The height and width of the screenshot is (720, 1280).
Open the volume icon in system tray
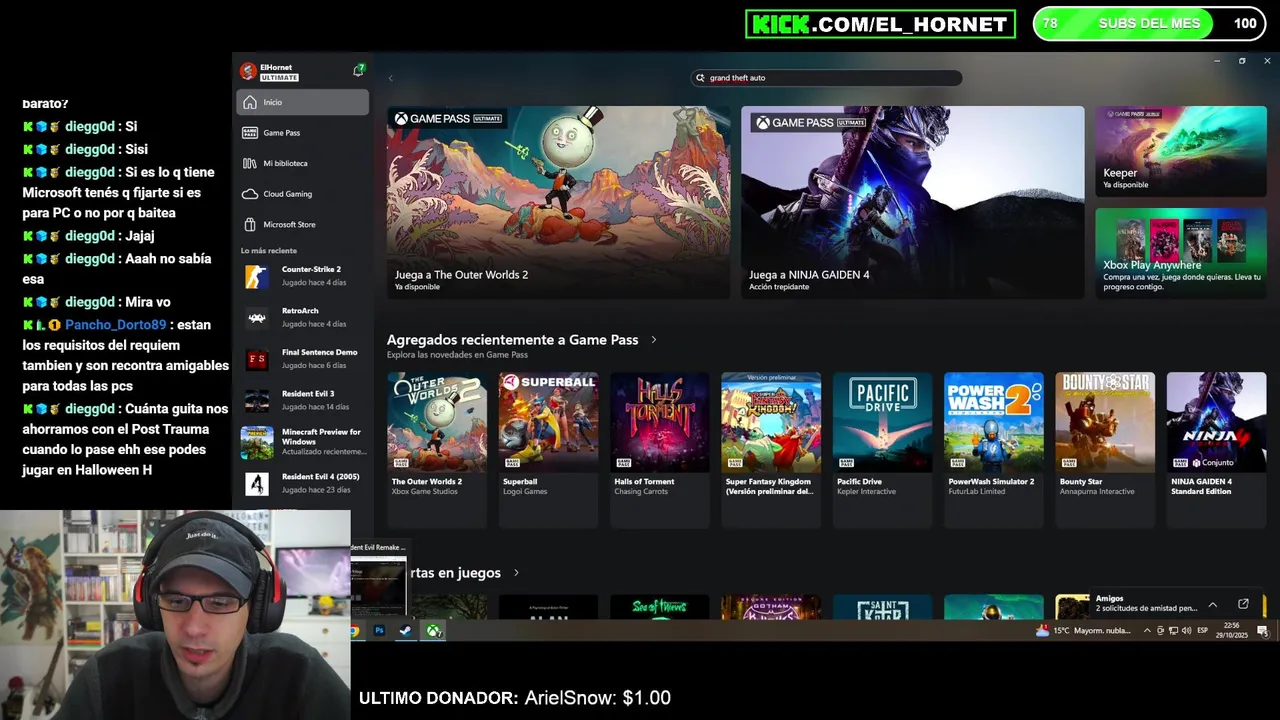click(x=1186, y=631)
